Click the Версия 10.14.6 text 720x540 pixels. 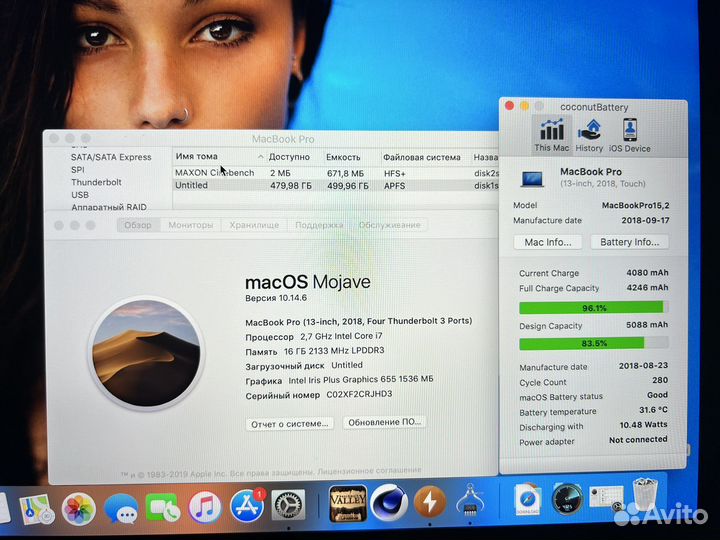tap(276, 298)
